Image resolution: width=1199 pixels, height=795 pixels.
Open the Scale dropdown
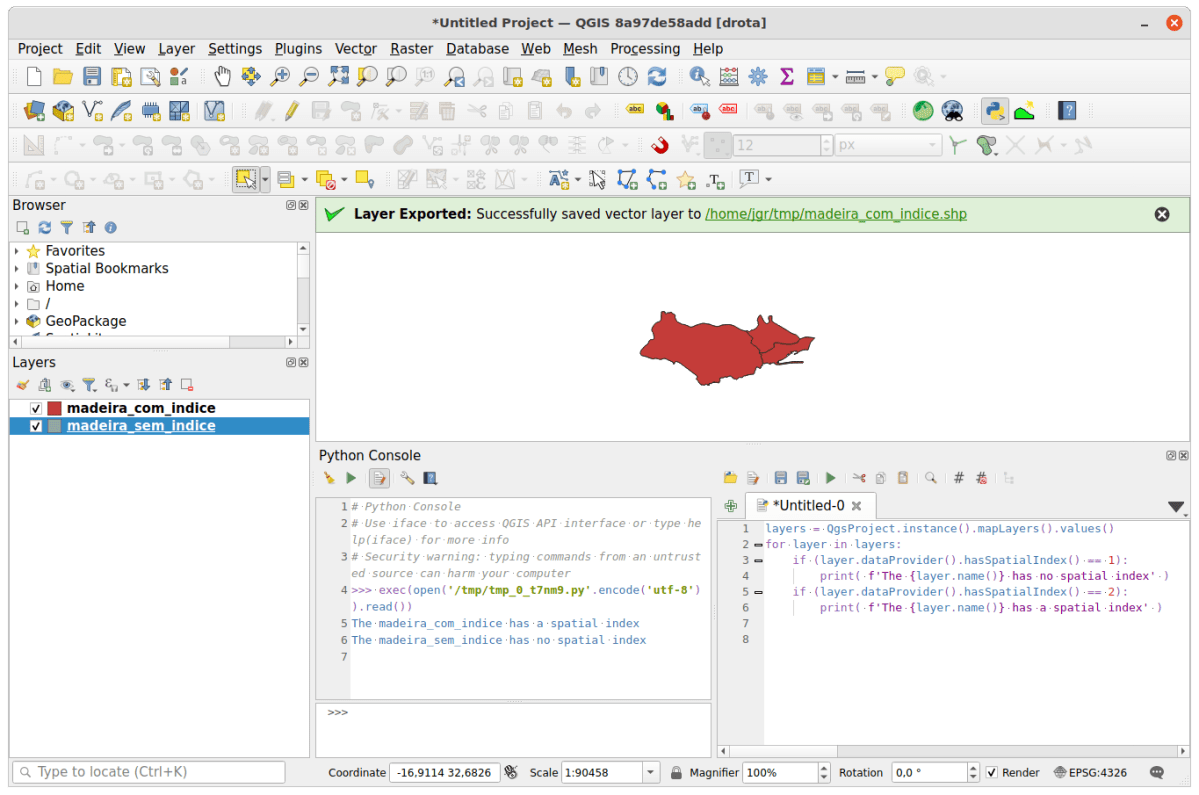[650, 773]
